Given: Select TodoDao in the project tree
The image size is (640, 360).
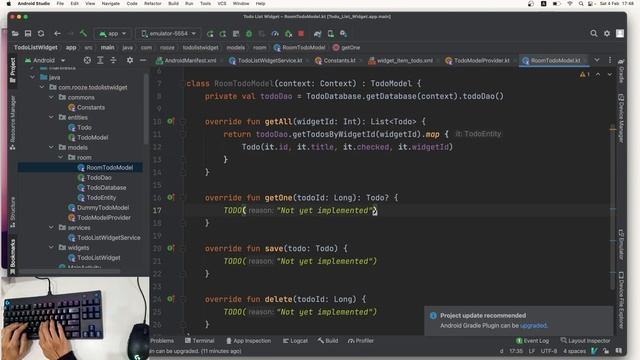Looking at the screenshot, I should (x=99, y=178).
